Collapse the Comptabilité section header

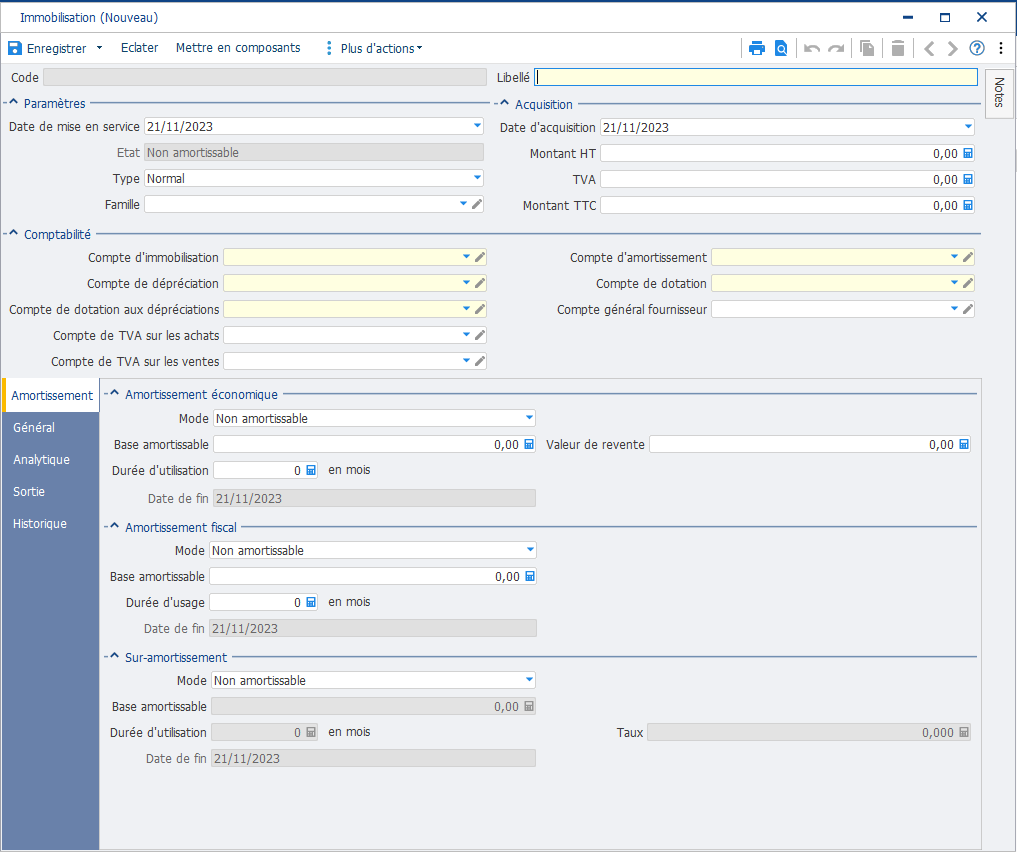pyautogui.click(x=13, y=234)
